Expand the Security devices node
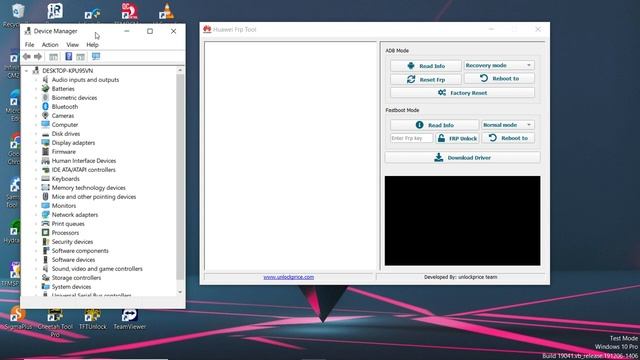The height and width of the screenshot is (360, 640). click(x=36, y=242)
